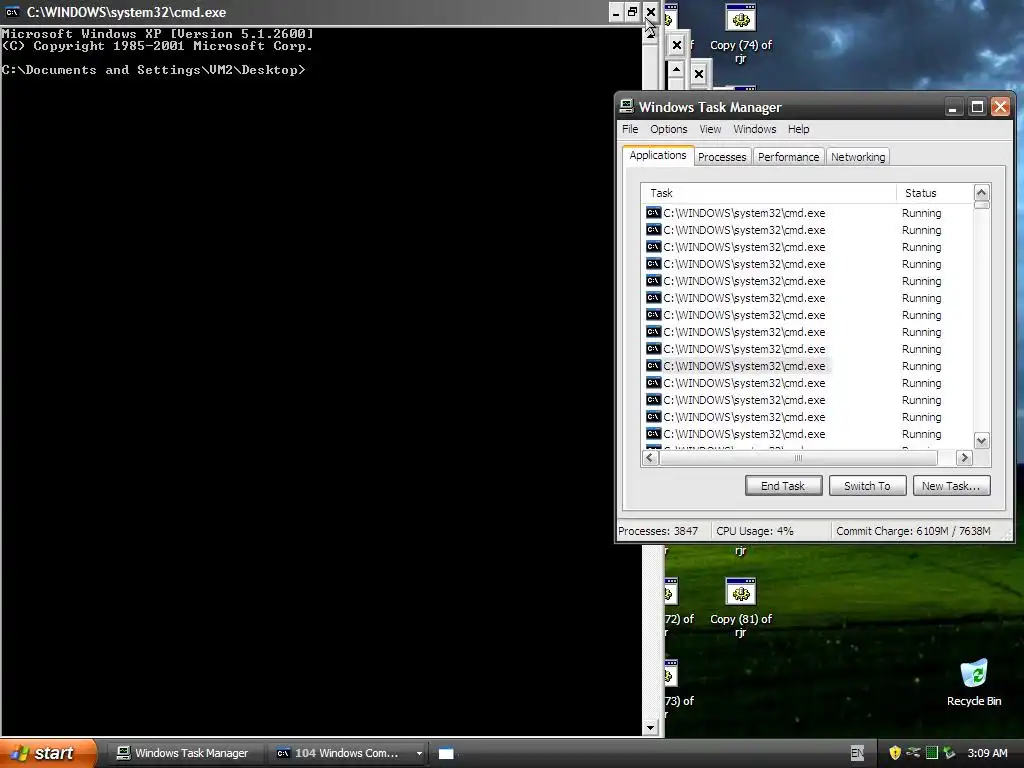This screenshot has height=768, width=1024.
Task: Click End Task button
Action: coord(783,486)
